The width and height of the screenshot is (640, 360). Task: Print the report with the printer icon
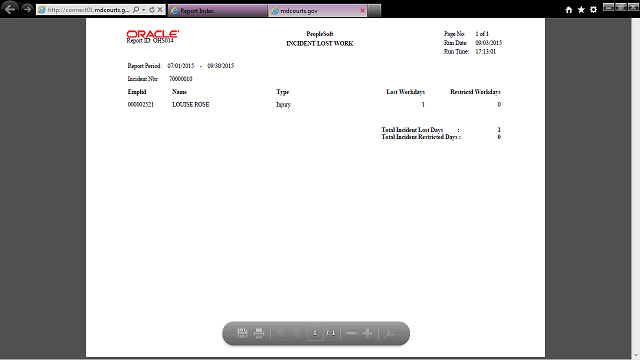259,333
